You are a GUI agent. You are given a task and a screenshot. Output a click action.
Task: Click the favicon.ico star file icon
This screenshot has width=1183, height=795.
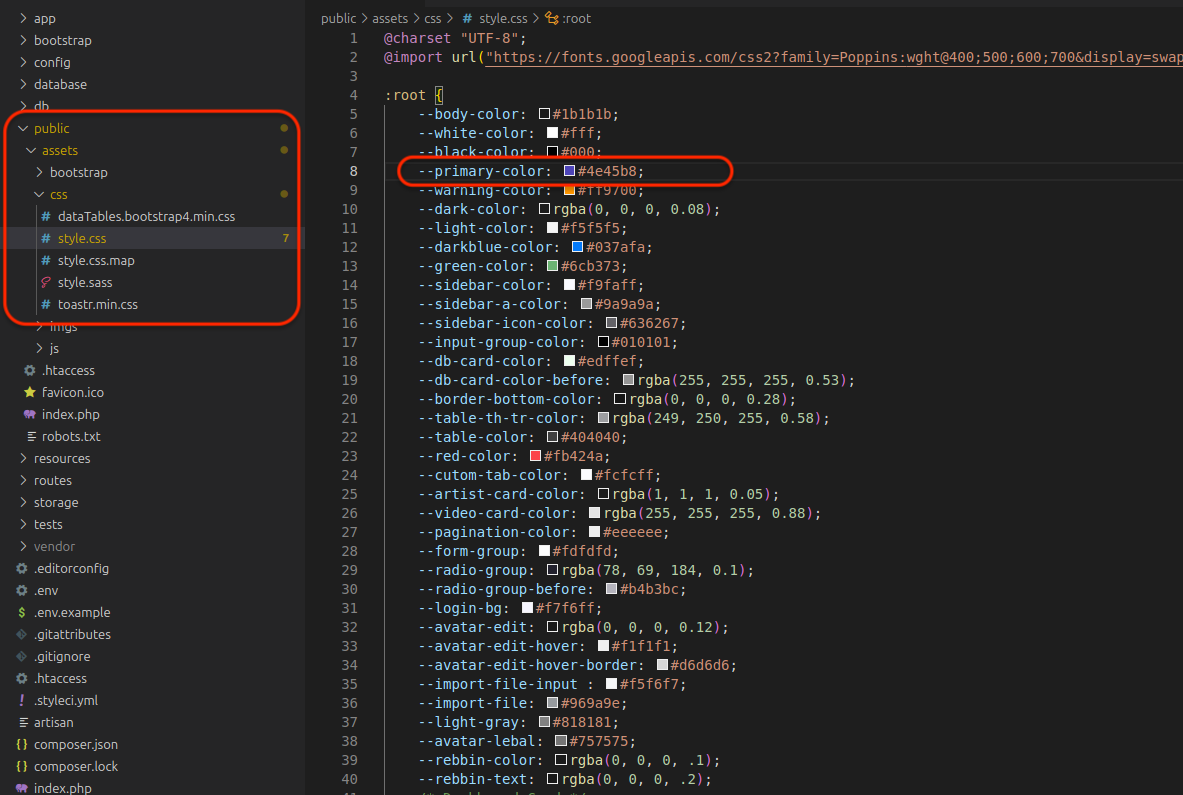pyautogui.click(x=30, y=392)
